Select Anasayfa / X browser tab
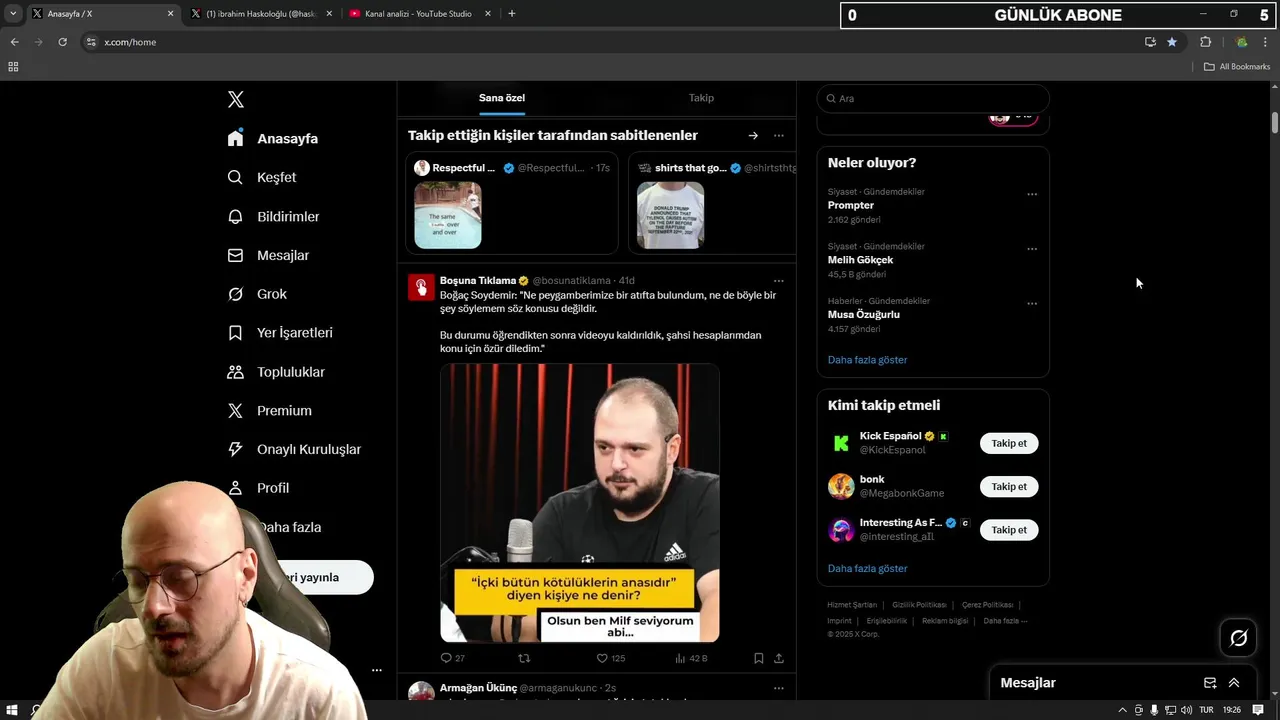 [103, 14]
